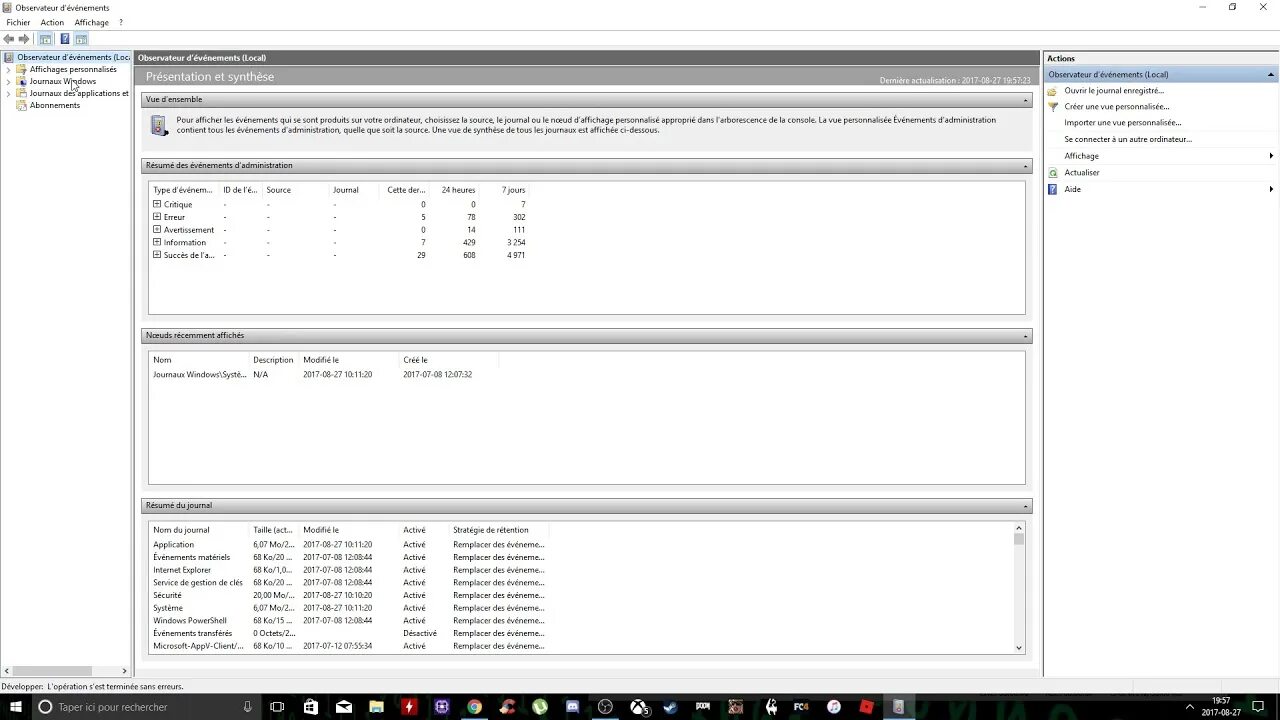Image resolution: width=1280 pixels, height=720 pixels.
Task: Select the Abonnements tree item
Action: 55,105
